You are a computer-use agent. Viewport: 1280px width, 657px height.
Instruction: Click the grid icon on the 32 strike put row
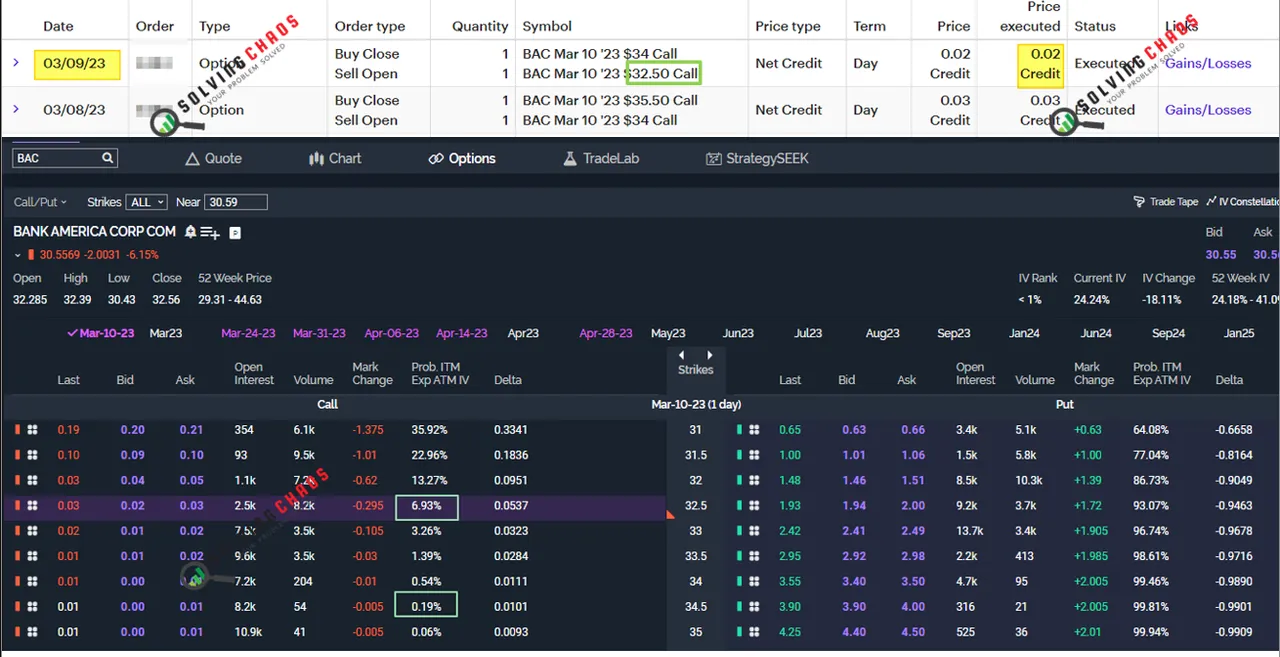(x=756, y=480)
